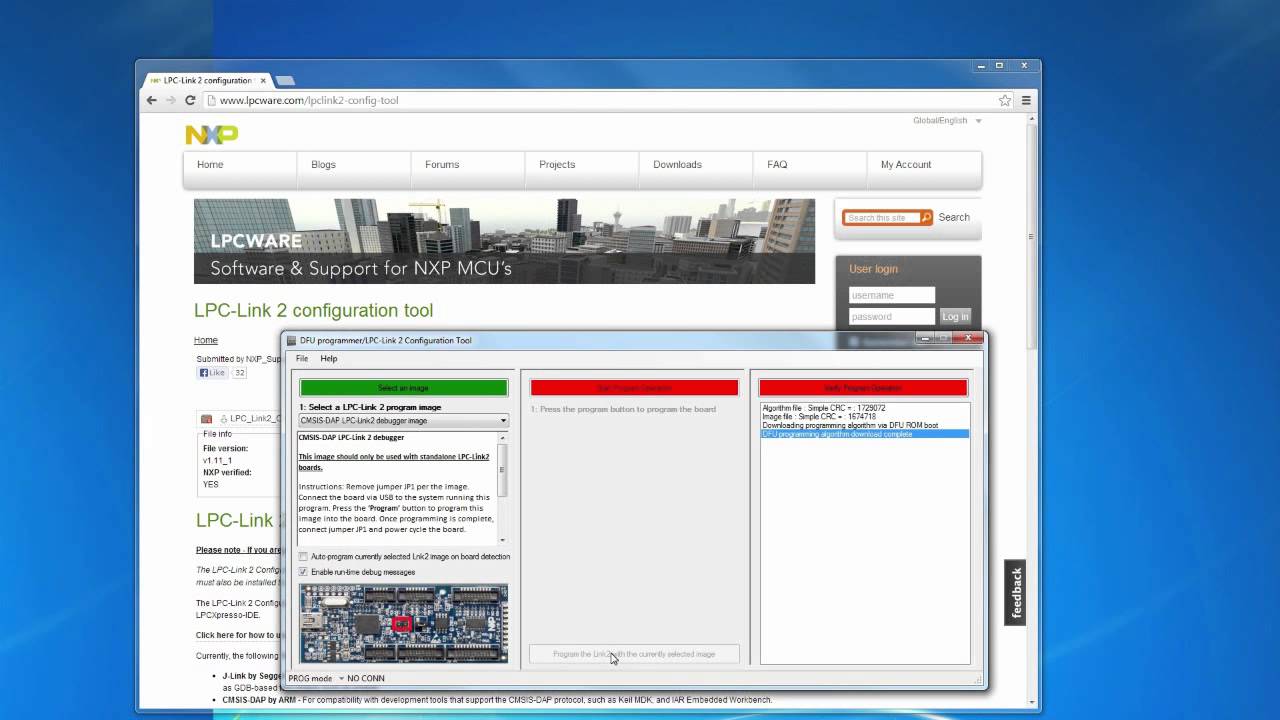Click the Log in button
The width and height of the screenshot is (1280, 720).
click(x=955, y=316)
